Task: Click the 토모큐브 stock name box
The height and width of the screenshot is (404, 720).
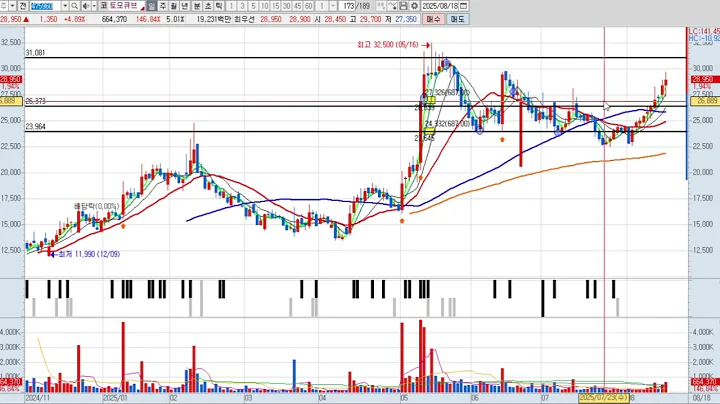Action: (x=127, y=6)
